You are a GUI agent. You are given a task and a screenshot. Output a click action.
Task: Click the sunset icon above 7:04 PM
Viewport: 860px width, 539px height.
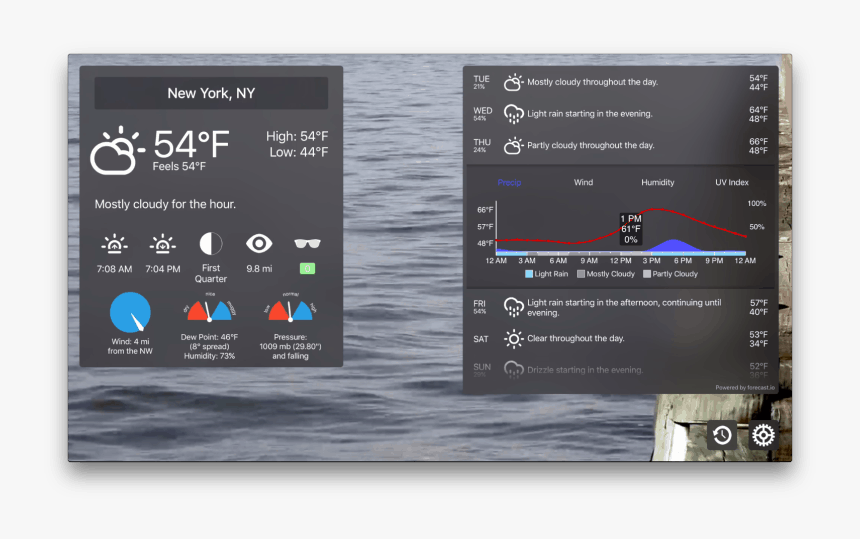[162, 244]
